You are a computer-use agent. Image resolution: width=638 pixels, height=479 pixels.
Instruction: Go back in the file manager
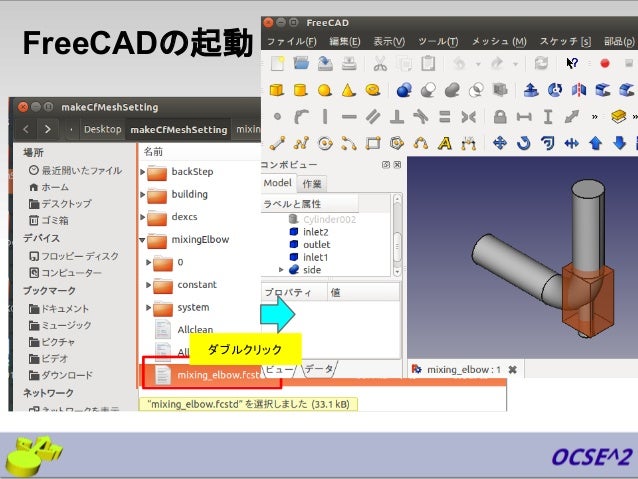[26, 129]
